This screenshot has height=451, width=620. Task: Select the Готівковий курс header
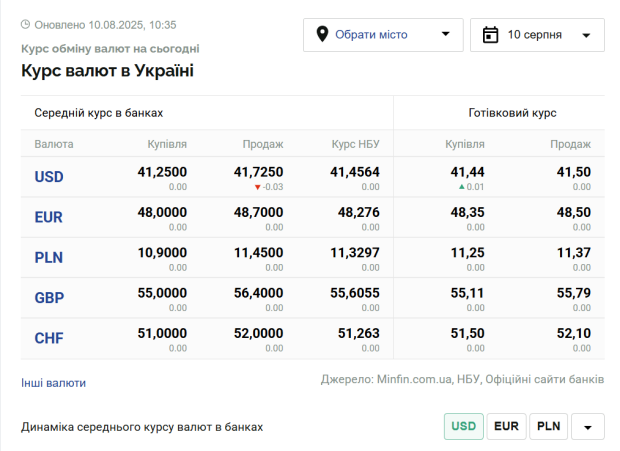tap(512, 113)
